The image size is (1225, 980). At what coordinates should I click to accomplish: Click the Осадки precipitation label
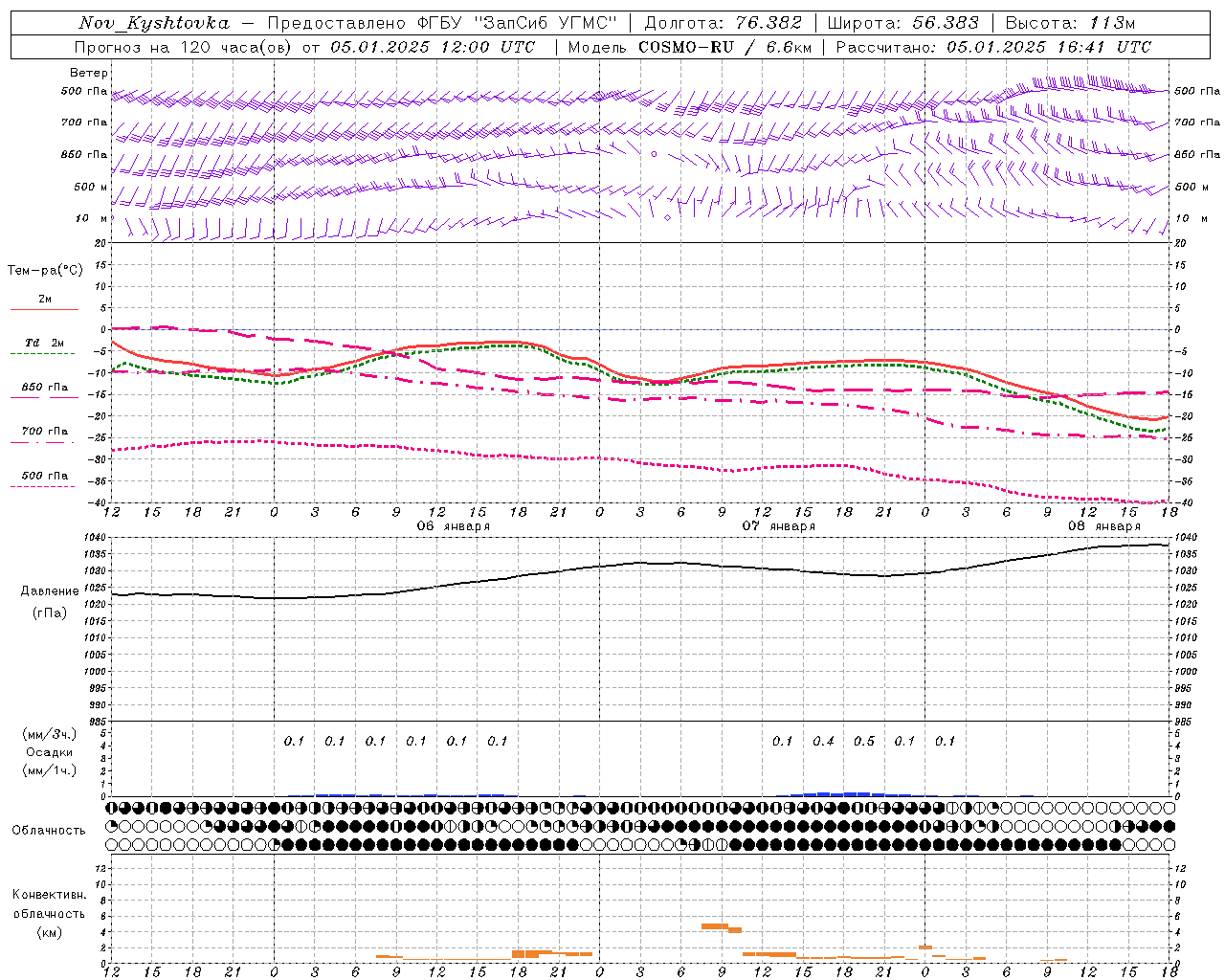click(x=50, y=752)
